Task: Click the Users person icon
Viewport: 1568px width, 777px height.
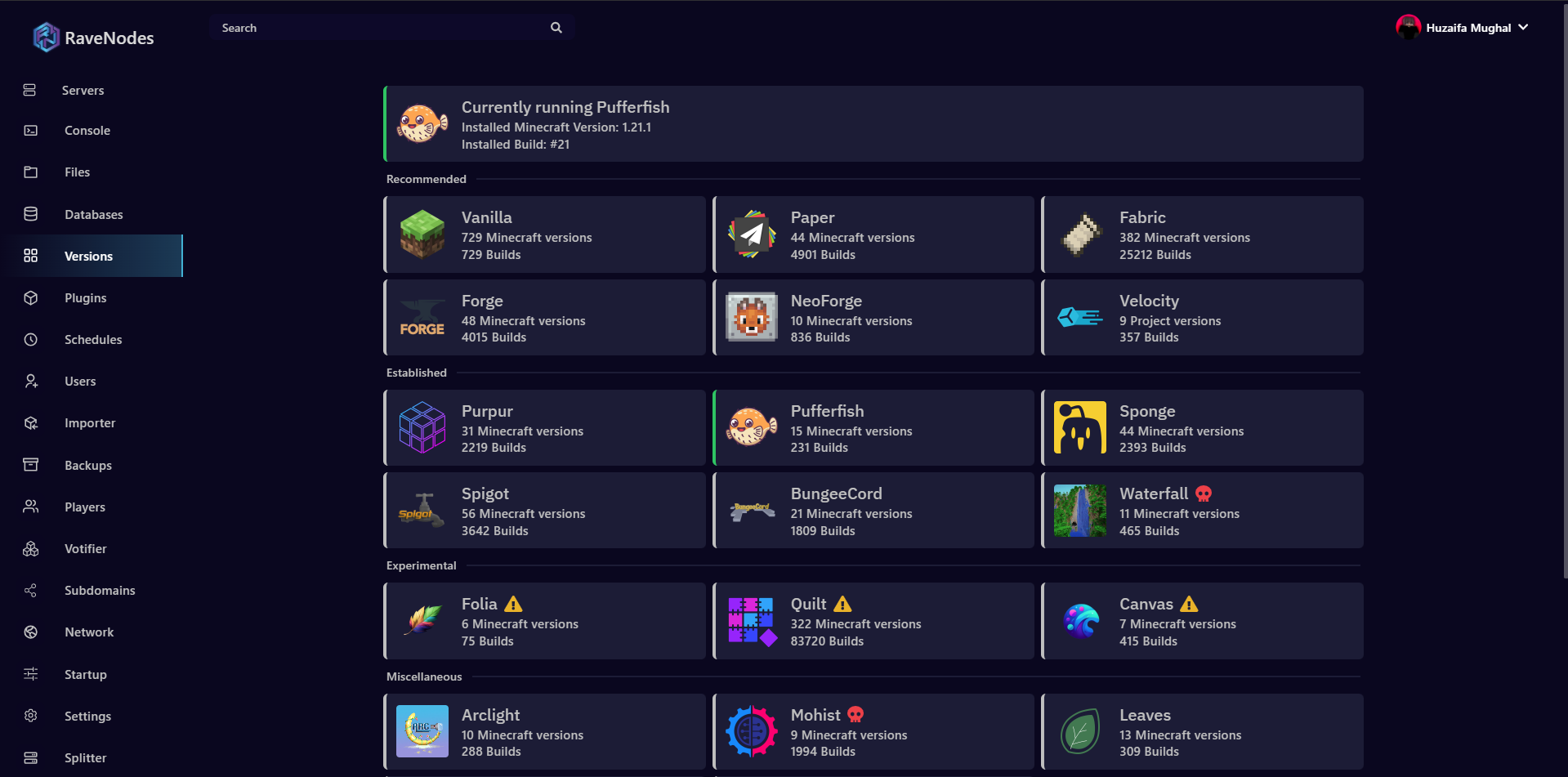Action: [31, 382]
